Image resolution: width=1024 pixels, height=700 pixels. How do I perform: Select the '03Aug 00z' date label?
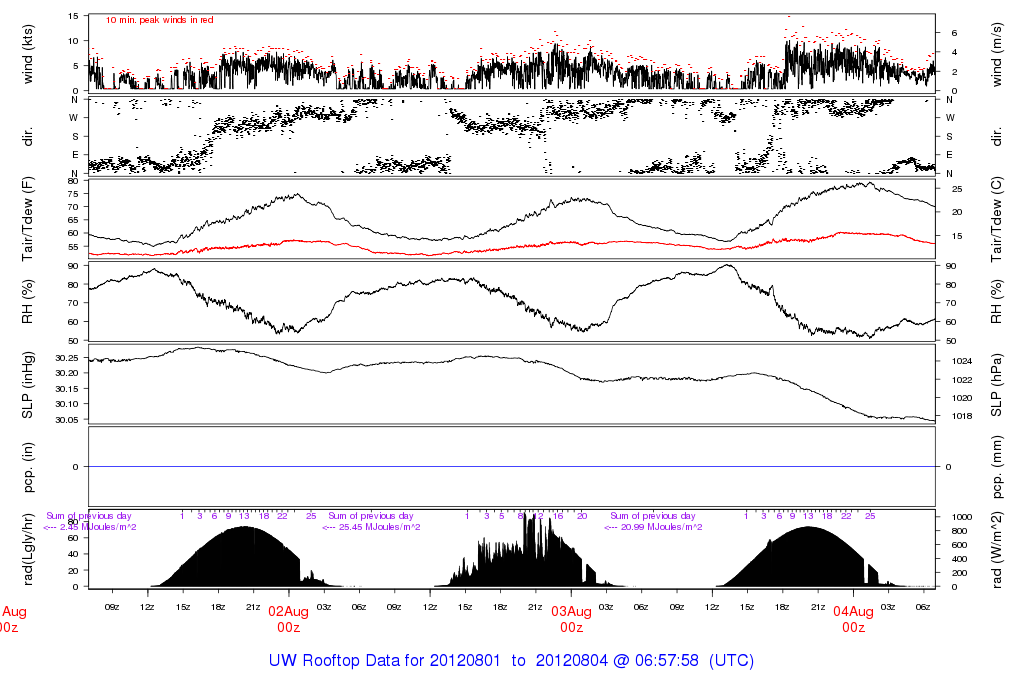click(571, 619)
